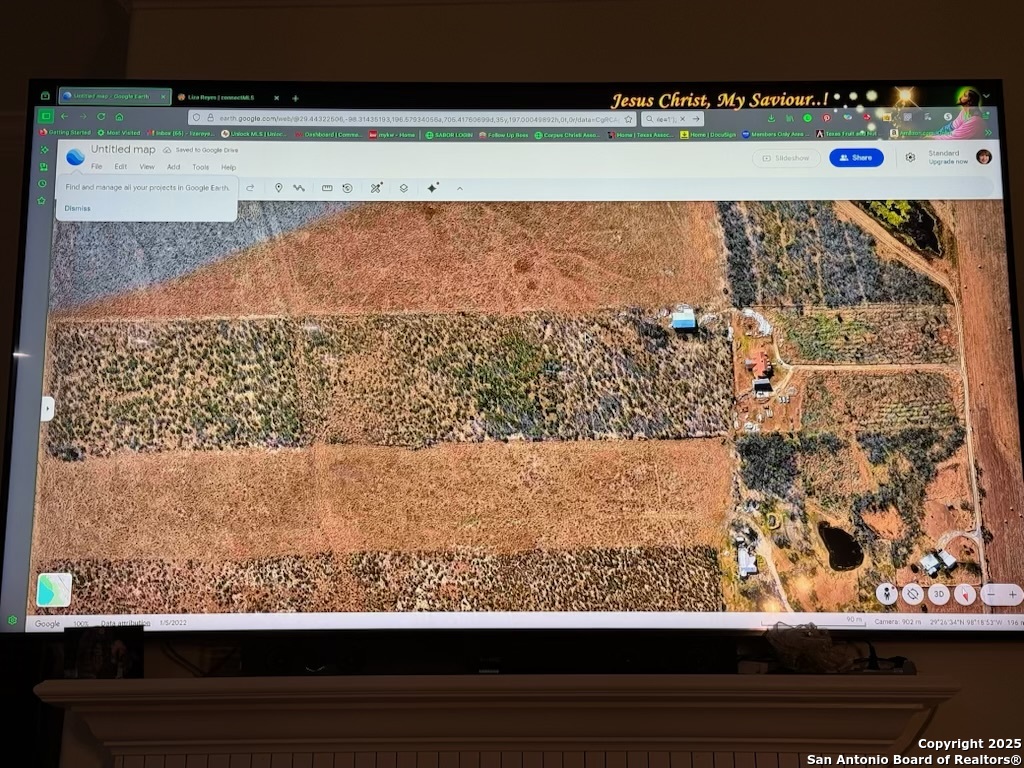Screen dimensions: 1024x768
Task: Click the Street View pegman icon
Action: pos(886,594)
